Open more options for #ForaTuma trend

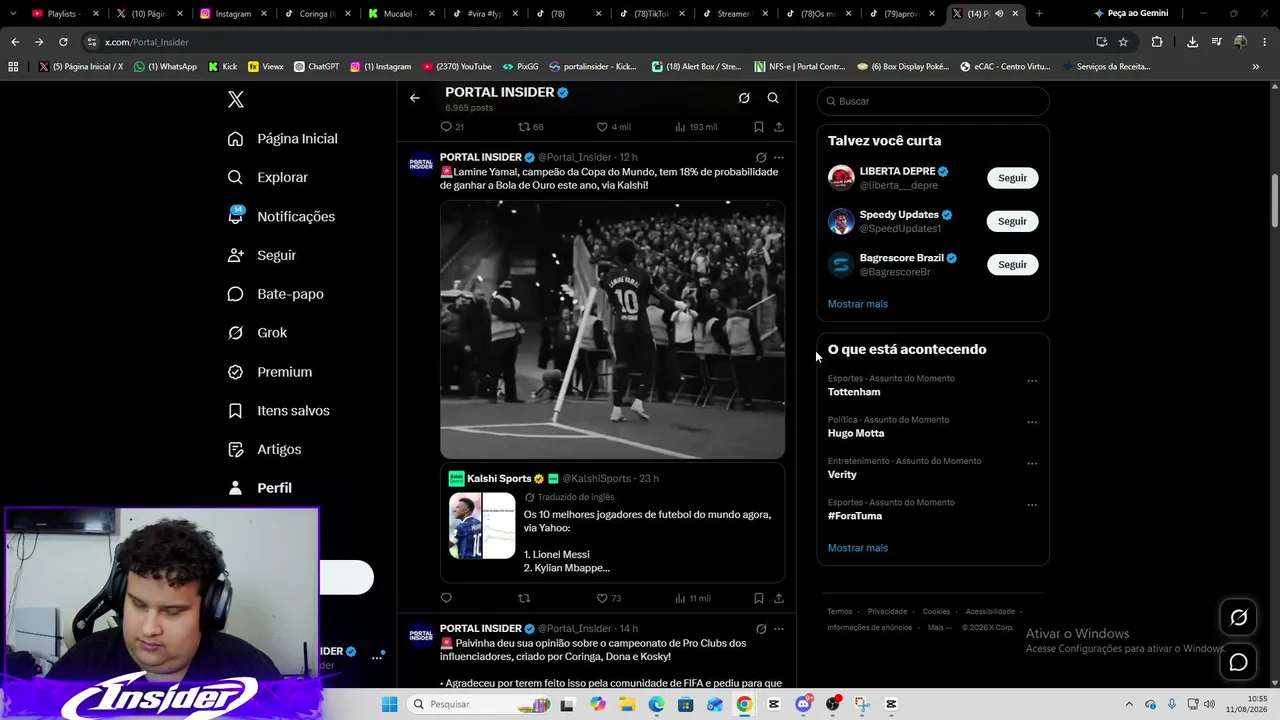click(1032, 505)
